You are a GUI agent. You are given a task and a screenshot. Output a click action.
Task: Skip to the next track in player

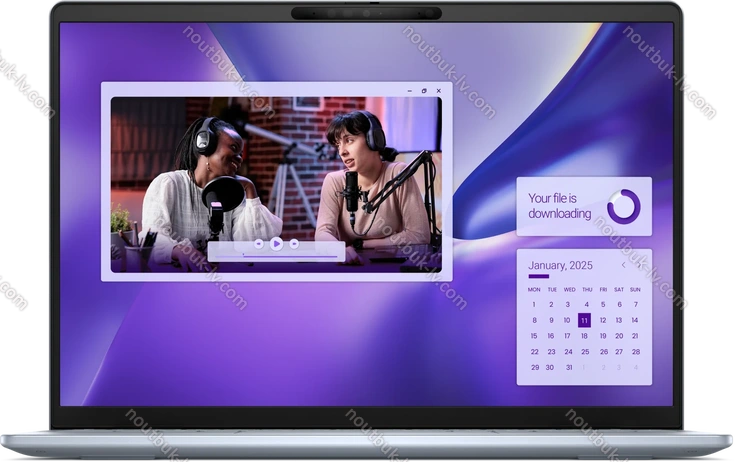click(x=294, y=243)
